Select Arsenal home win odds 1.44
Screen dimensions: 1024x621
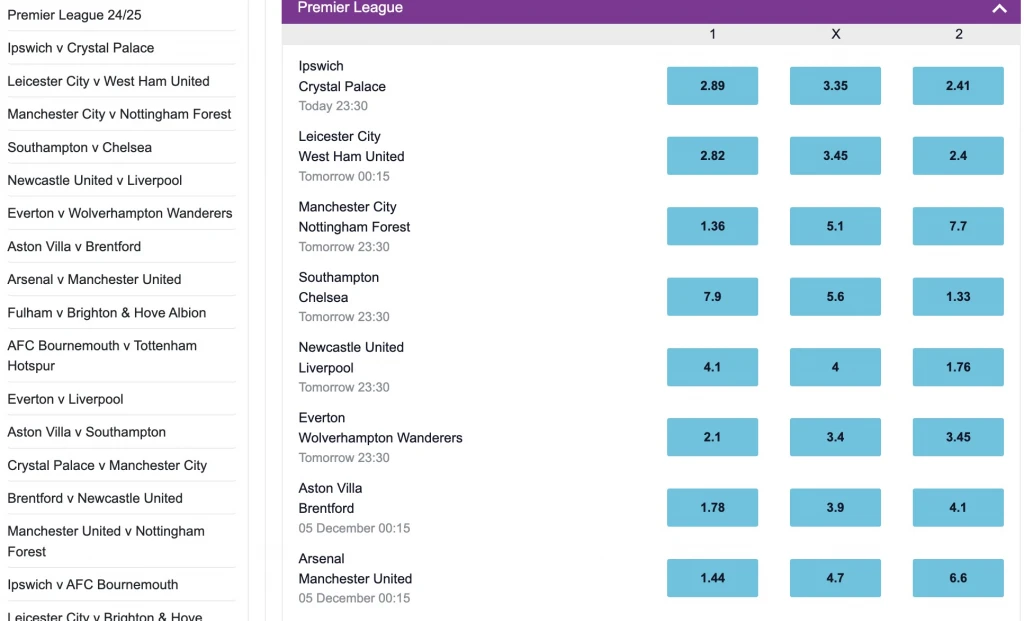click(x=712, y=578)
